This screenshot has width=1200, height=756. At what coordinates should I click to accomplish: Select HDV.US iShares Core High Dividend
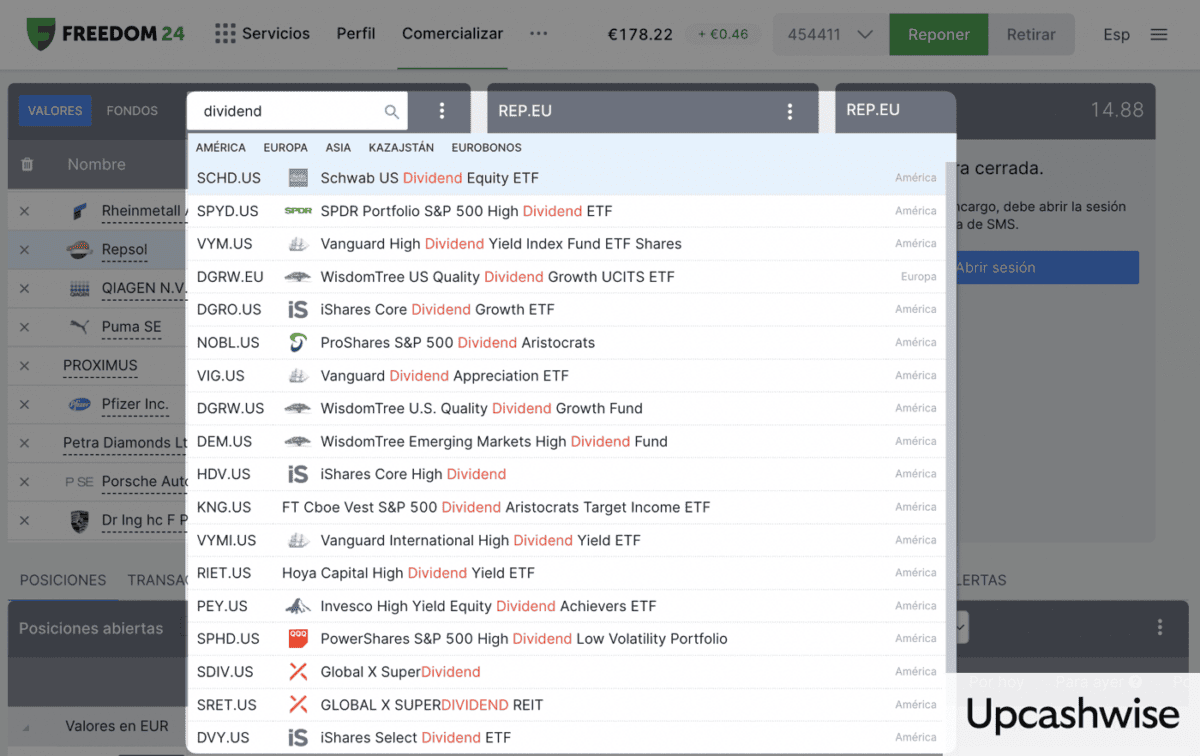point(566,474)
